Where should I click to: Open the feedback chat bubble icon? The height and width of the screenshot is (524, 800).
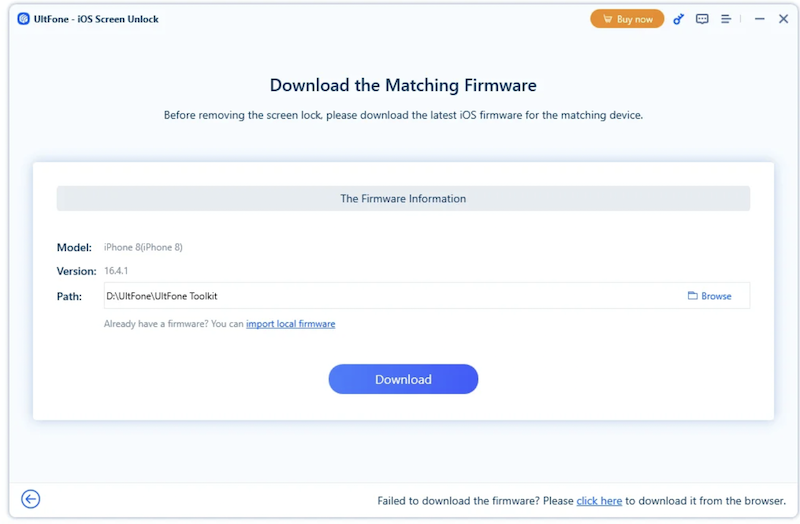coord(702,19)
